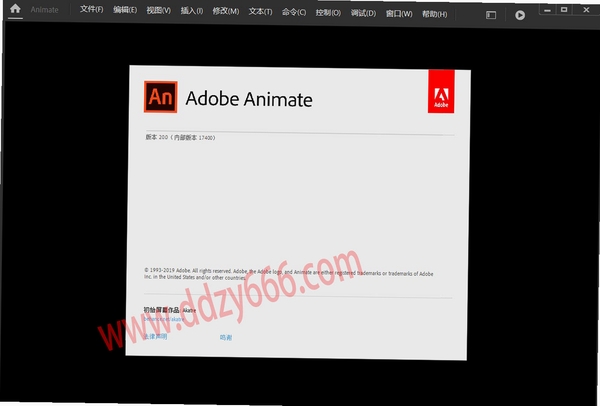Close the Animate window
Image resolution: width=600 pixels, height=406 pixels.
586,10
